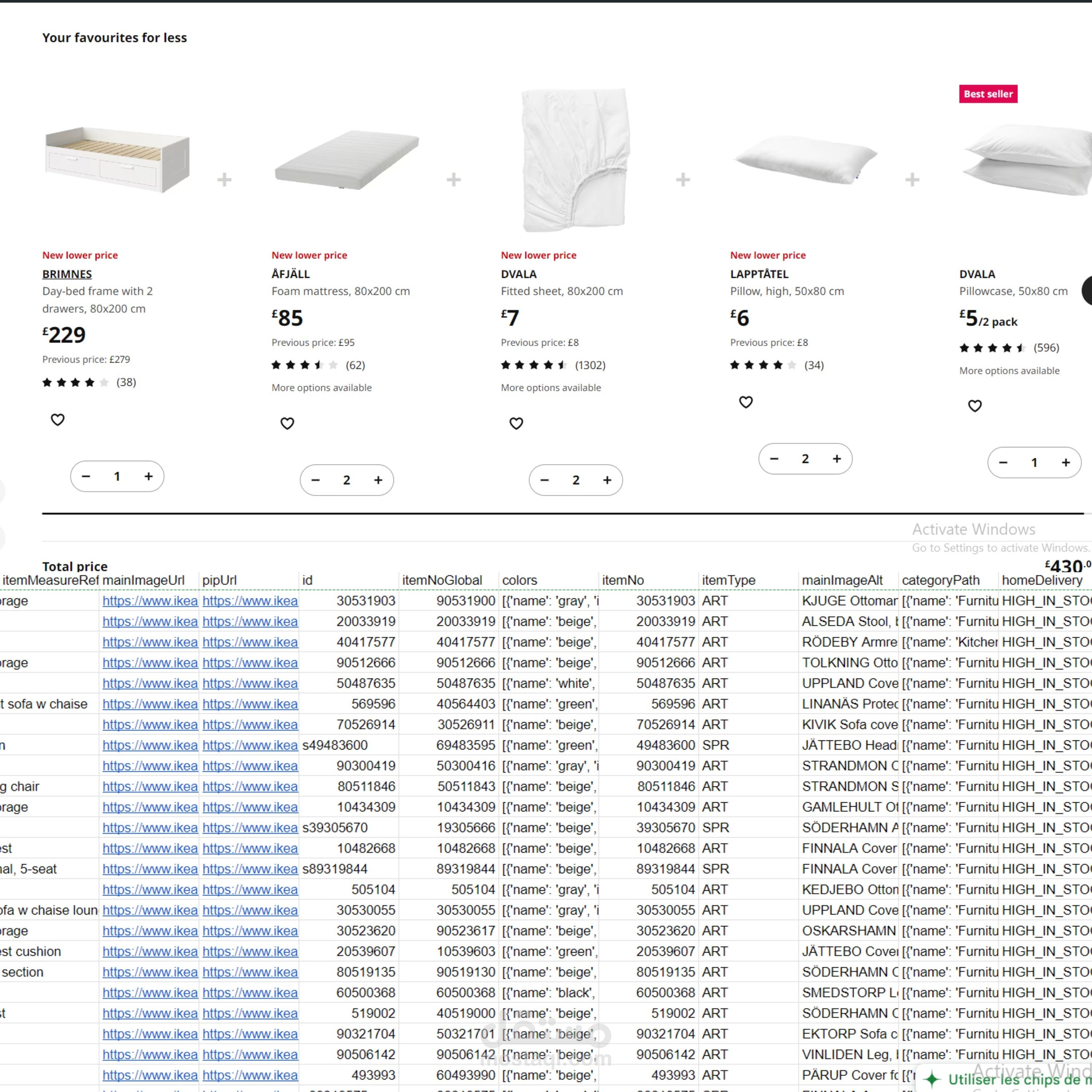
Task: Add LAPPTÅTEL pillow to favourites heart
Action: 745,402
